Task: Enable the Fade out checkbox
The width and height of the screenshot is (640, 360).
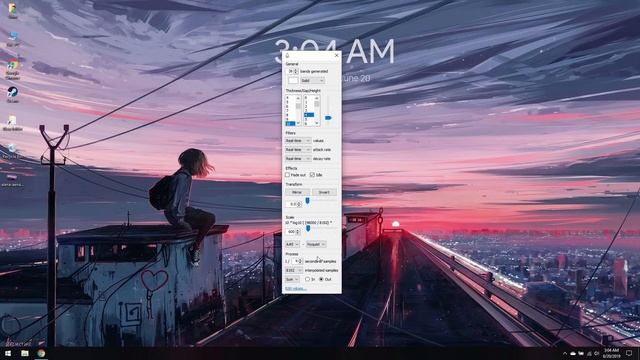Action: point(287,175)
